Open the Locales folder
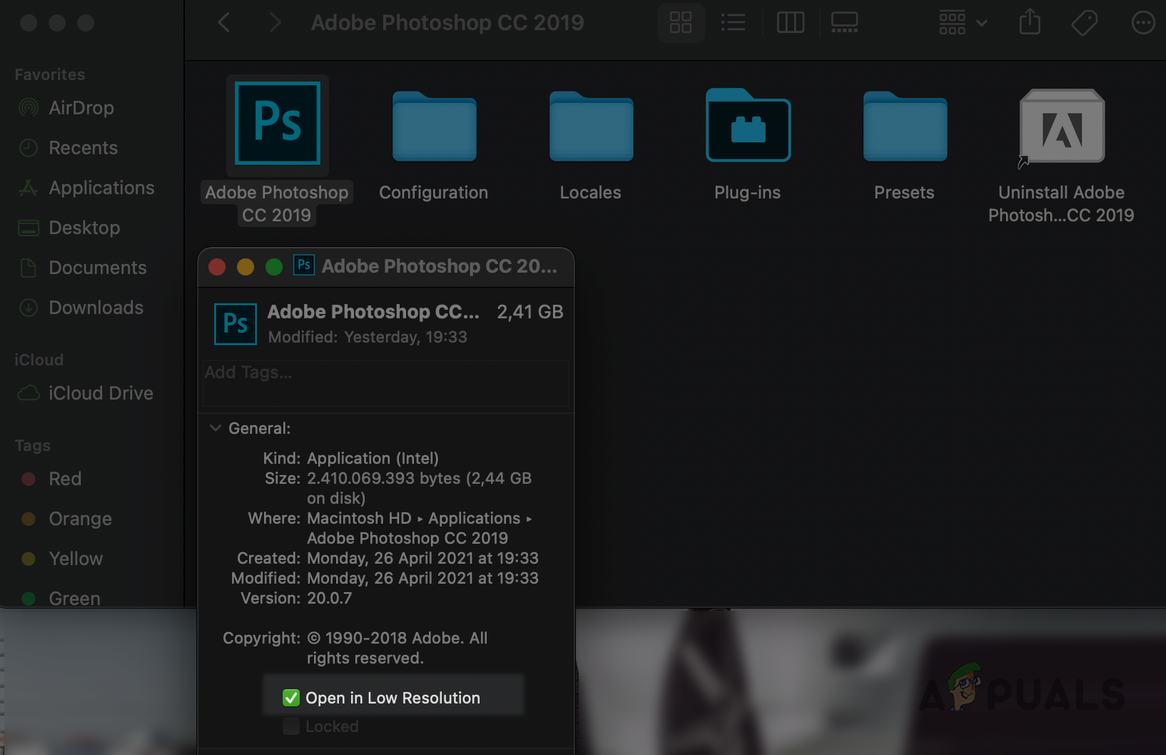This screenshot has width=1166, height=755. (x=591, y=127)
